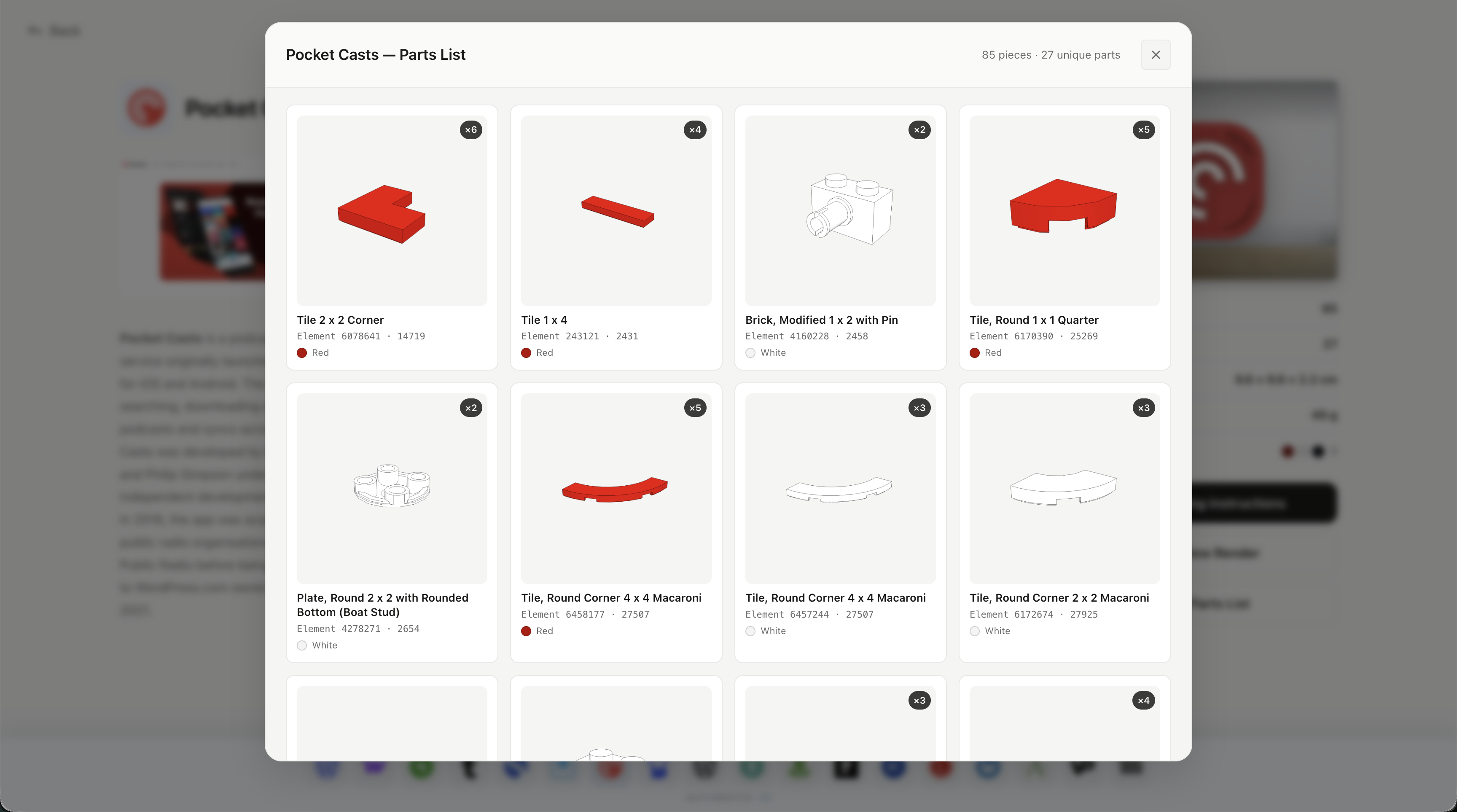Screen dimensions: 1457x812
Task: Click the ×4 quantity badge on Tile 1 x 4
Action: click(x=695, y=130)
